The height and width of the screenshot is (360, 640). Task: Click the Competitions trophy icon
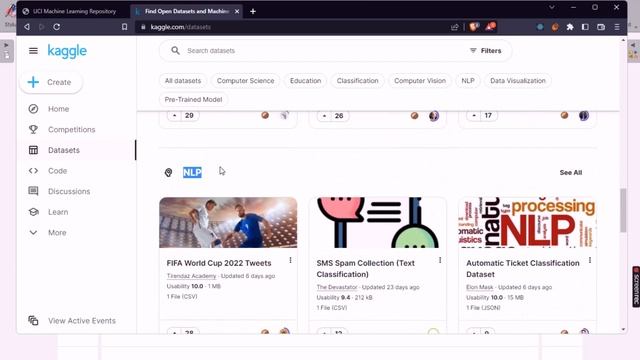(33, 129)
